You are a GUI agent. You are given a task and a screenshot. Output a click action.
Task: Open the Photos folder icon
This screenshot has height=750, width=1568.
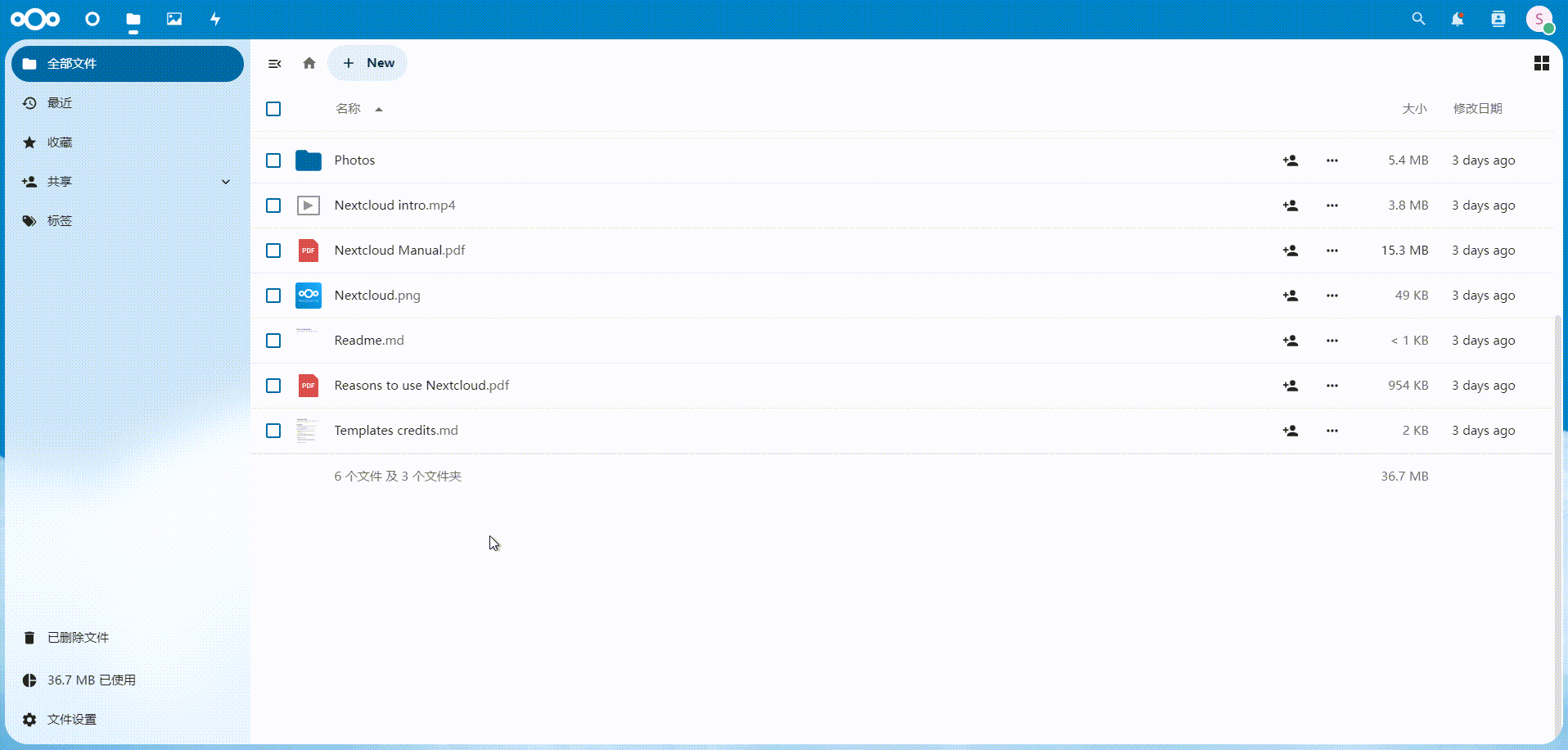[309, 160]
